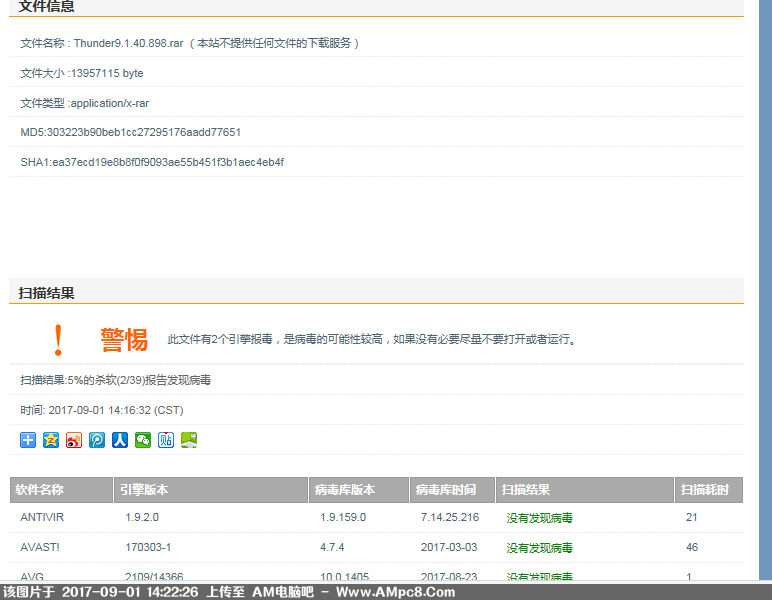This screenshot has width=772, height=600.
Task: Share via Tencent Weibo icon
Action: pyautogui.click(x=97, y=440)
